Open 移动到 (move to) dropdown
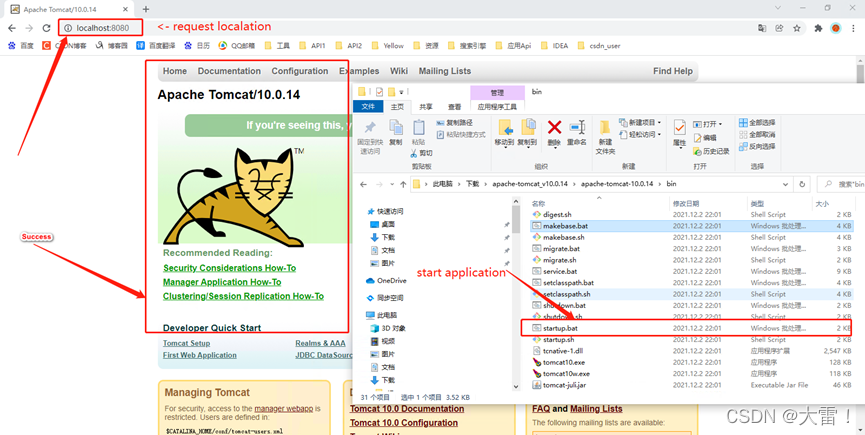The width and height of the screenshot is (865, 435). click(x=504, y=134)
